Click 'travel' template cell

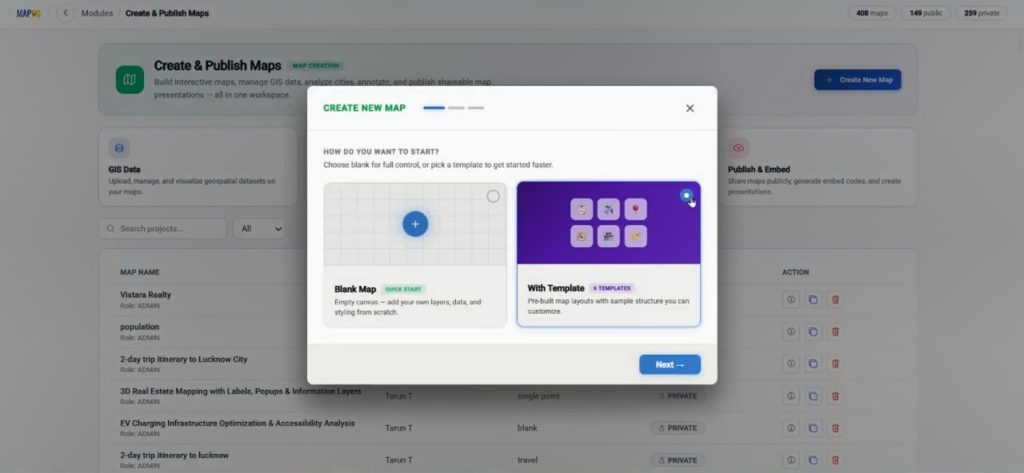click(527, 460)
